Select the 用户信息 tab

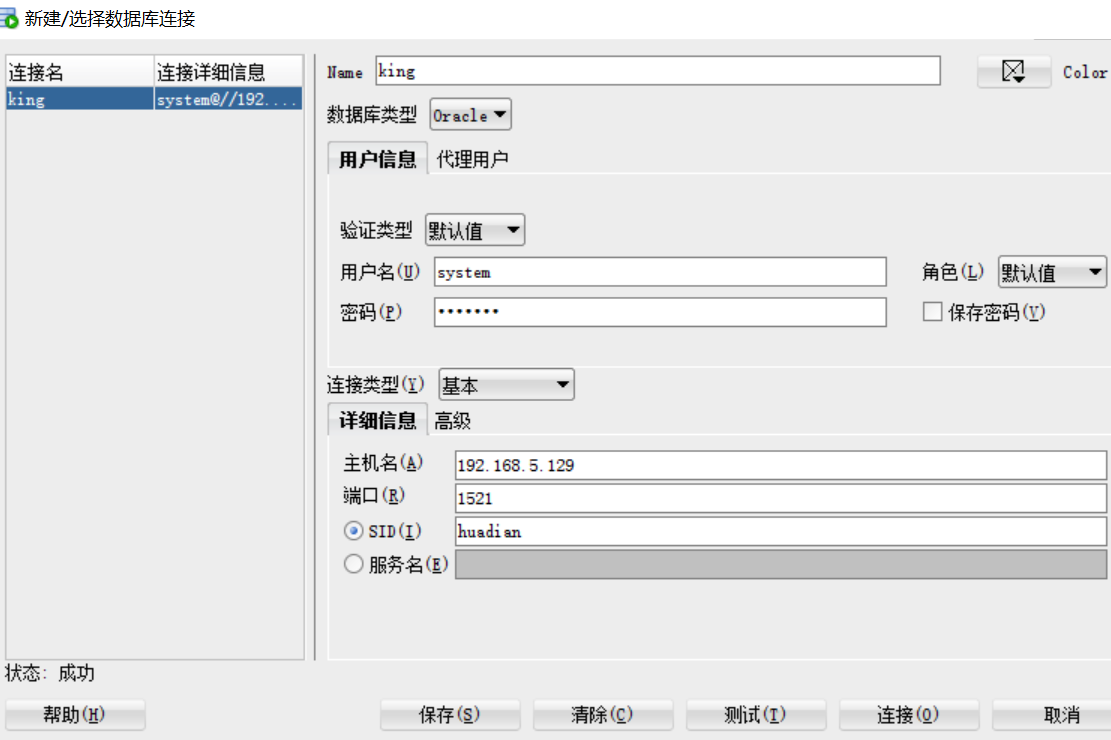377,157
